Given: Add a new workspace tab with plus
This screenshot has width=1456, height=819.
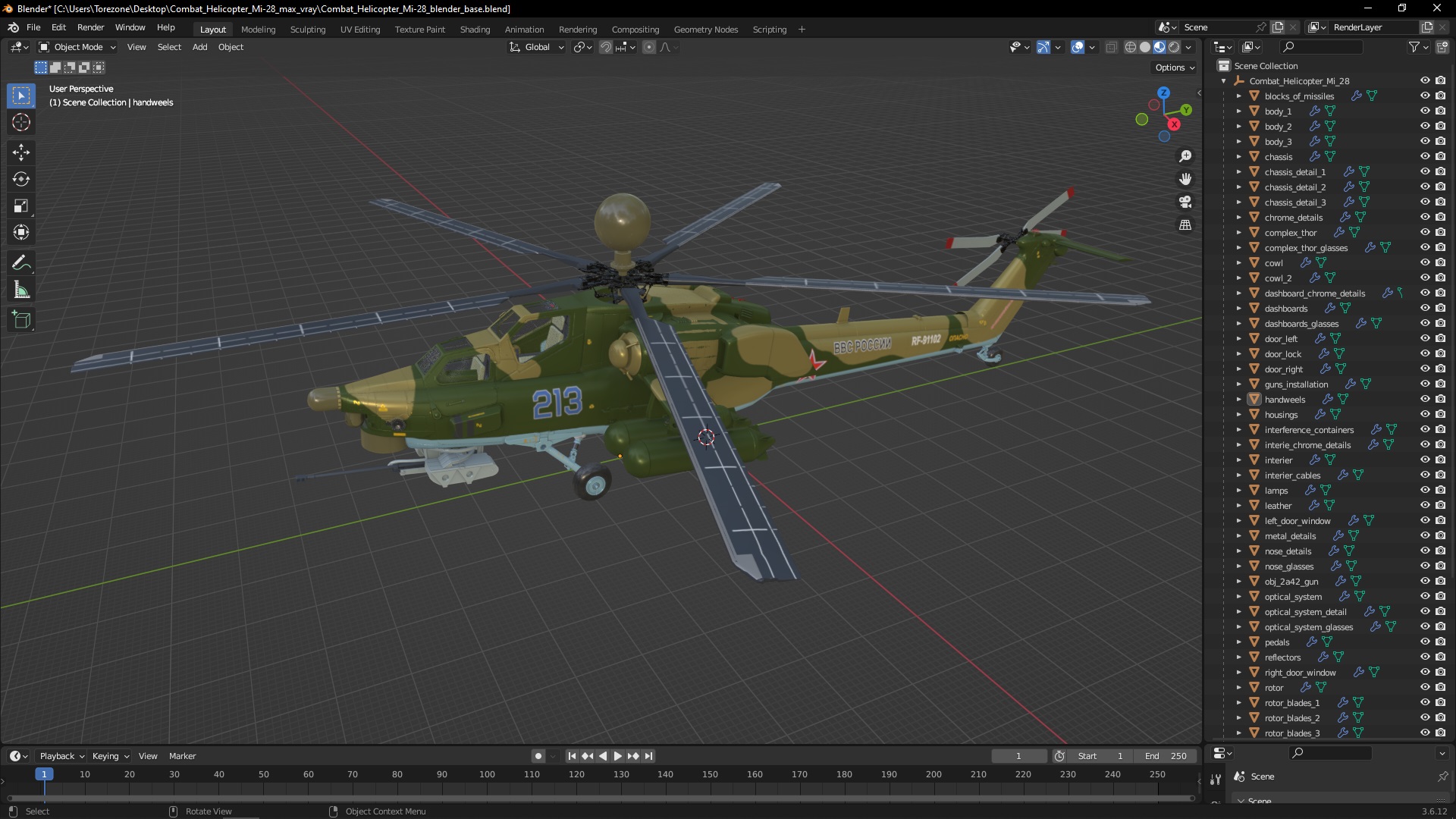Looking at the screenshot, I should (x=802, y=30).
